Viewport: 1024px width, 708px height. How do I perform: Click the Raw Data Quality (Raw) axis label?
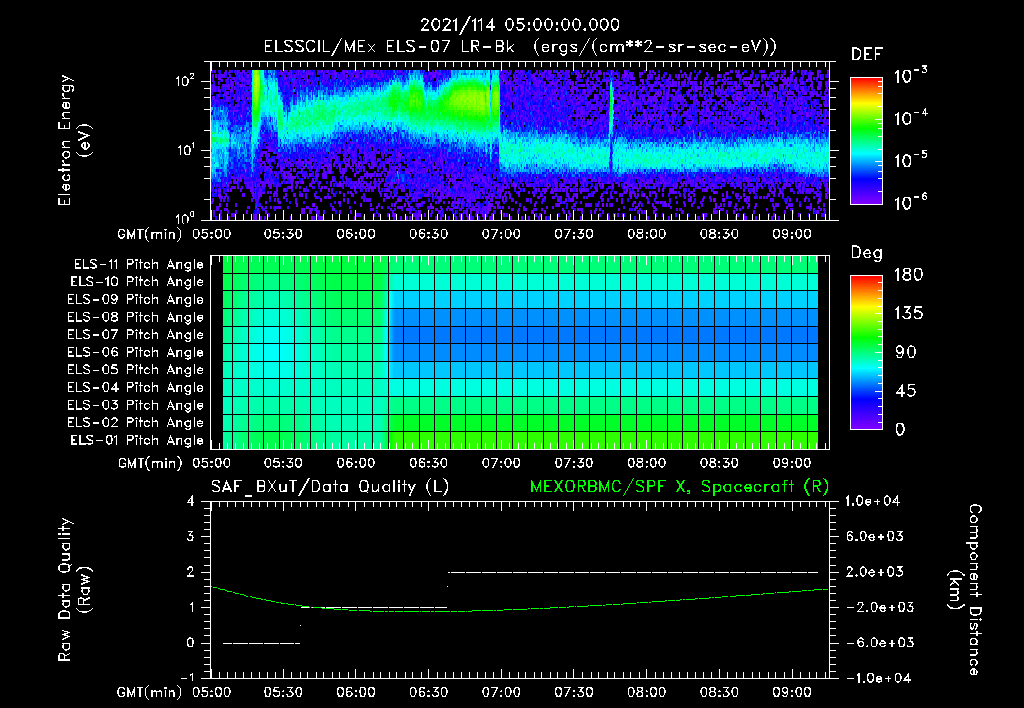click(74, 590)
